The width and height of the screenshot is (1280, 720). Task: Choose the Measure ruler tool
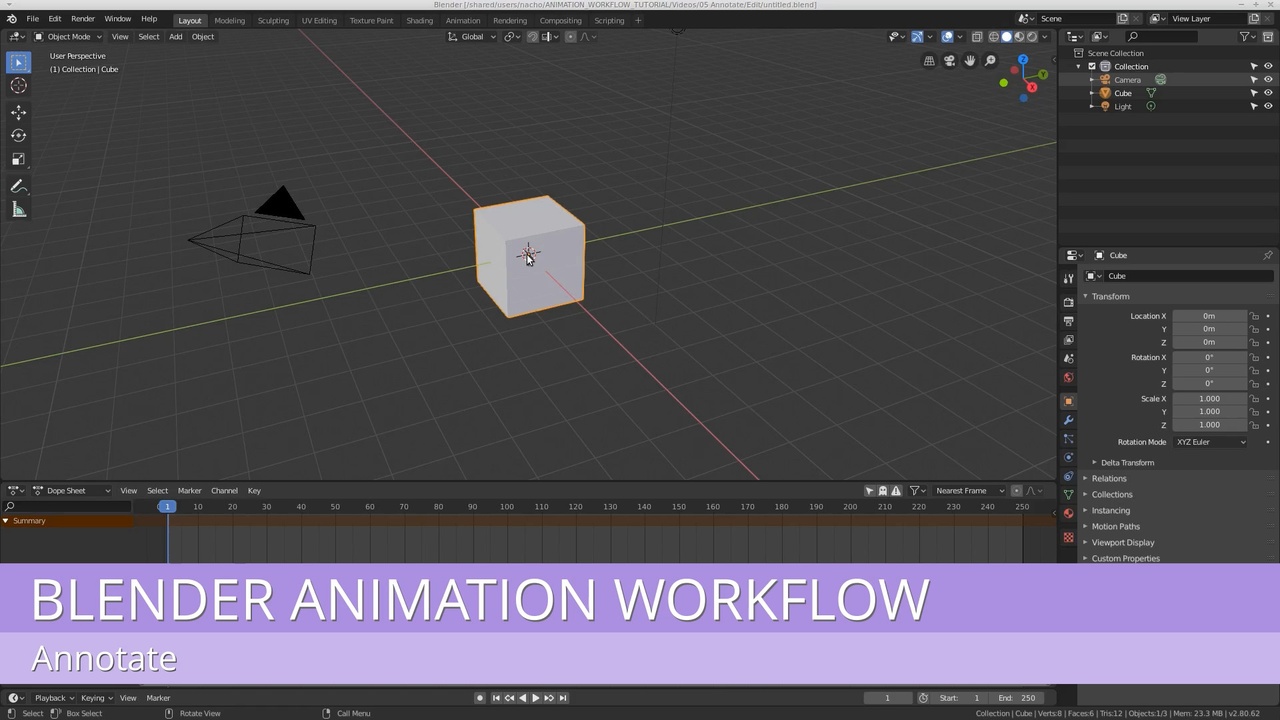[18, 210]
